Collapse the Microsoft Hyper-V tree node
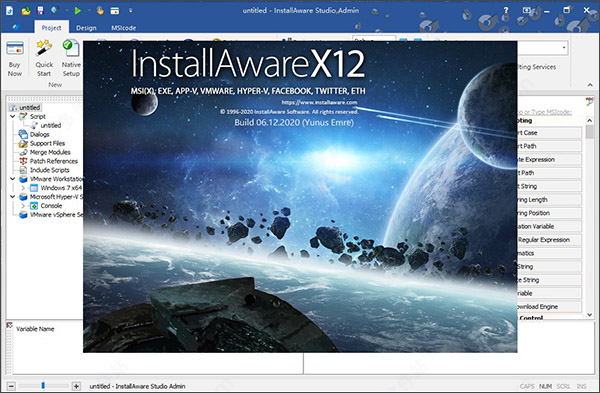The height and width of the screenshot is (393, 600). point(13,197)
